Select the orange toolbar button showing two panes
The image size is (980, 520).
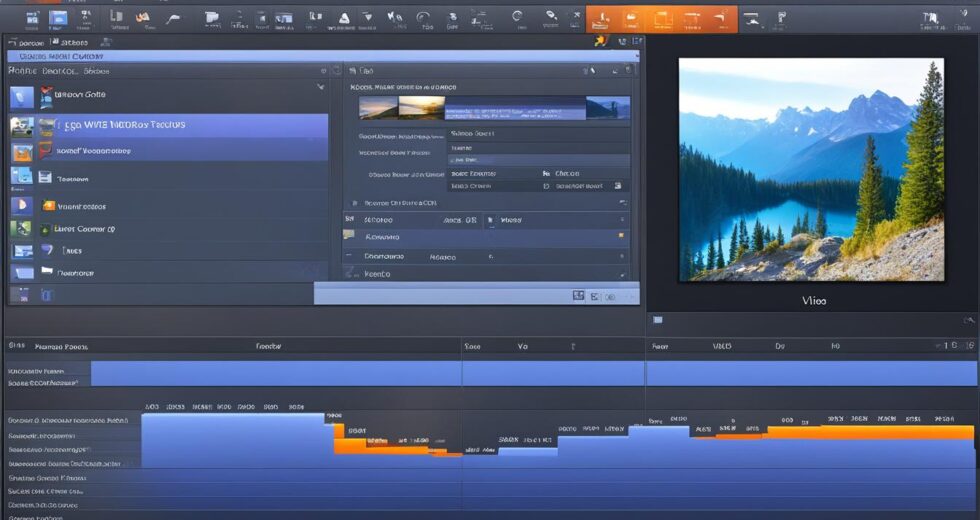[x=662, y=20]
